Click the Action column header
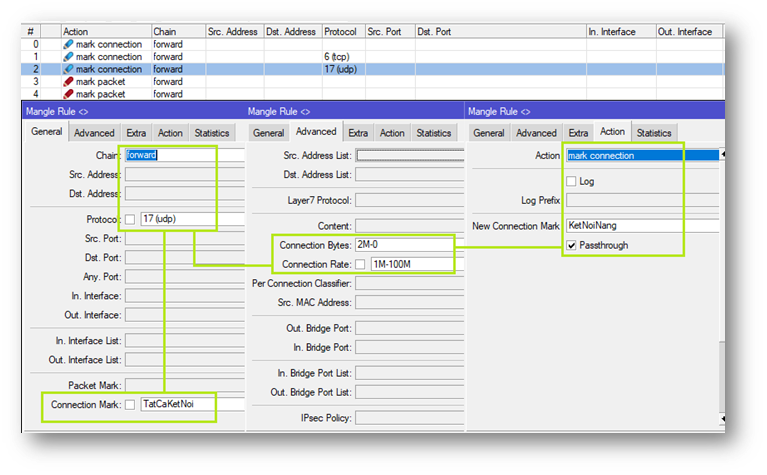Viewport: 767px width, 475px height. click(106, 31)
